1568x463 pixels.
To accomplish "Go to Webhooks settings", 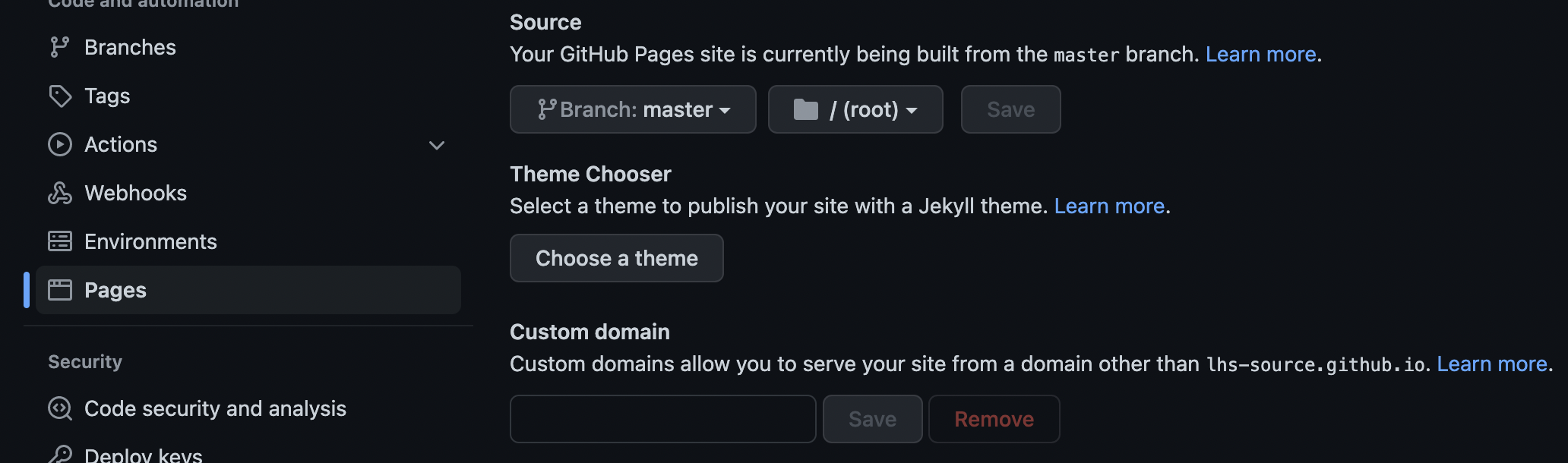I will [135, 193].
